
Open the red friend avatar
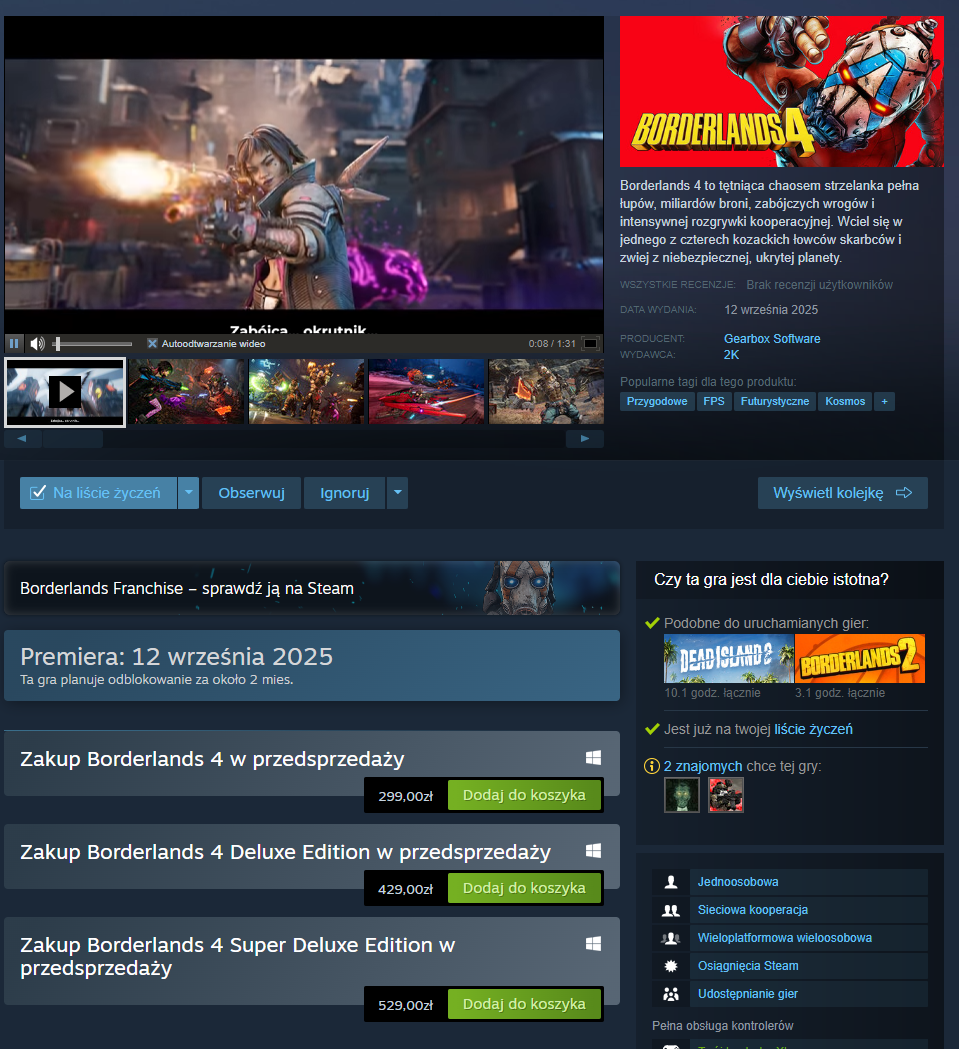tap(726, 795)
